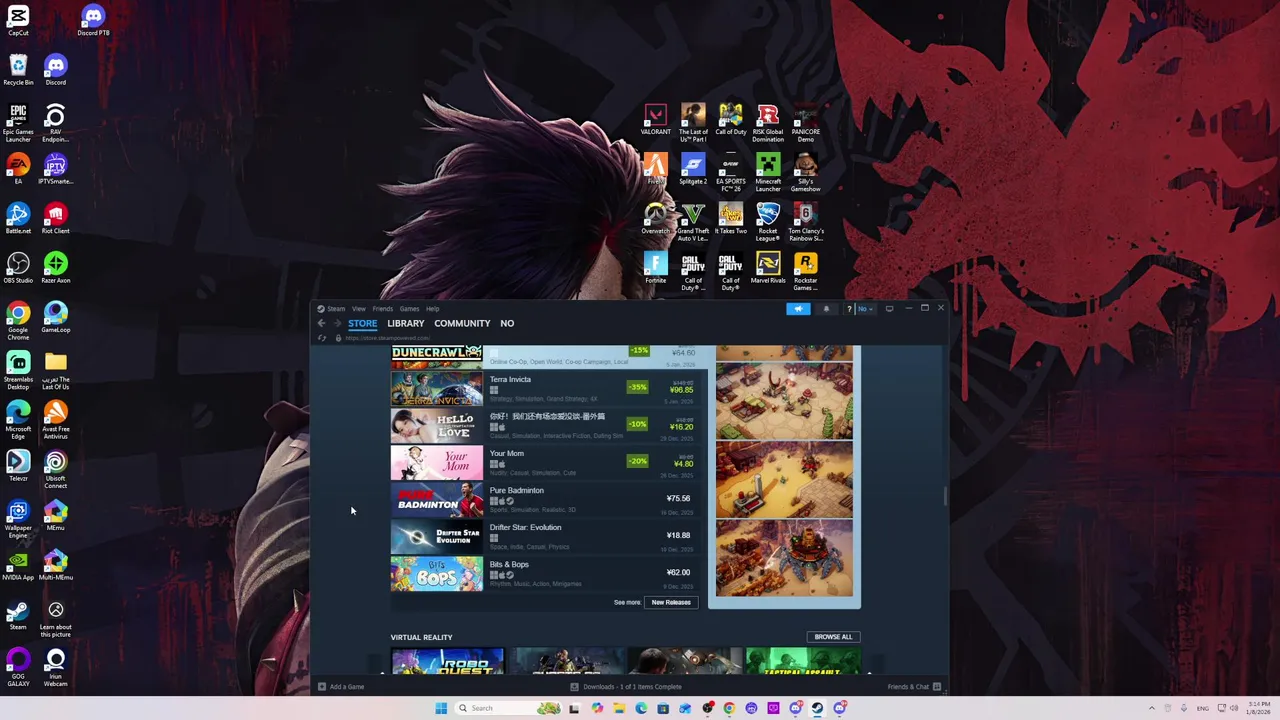Click the Steam help question mark
Image resolution: width=1280 pixels, height=720 pixels.
(849, 309)
